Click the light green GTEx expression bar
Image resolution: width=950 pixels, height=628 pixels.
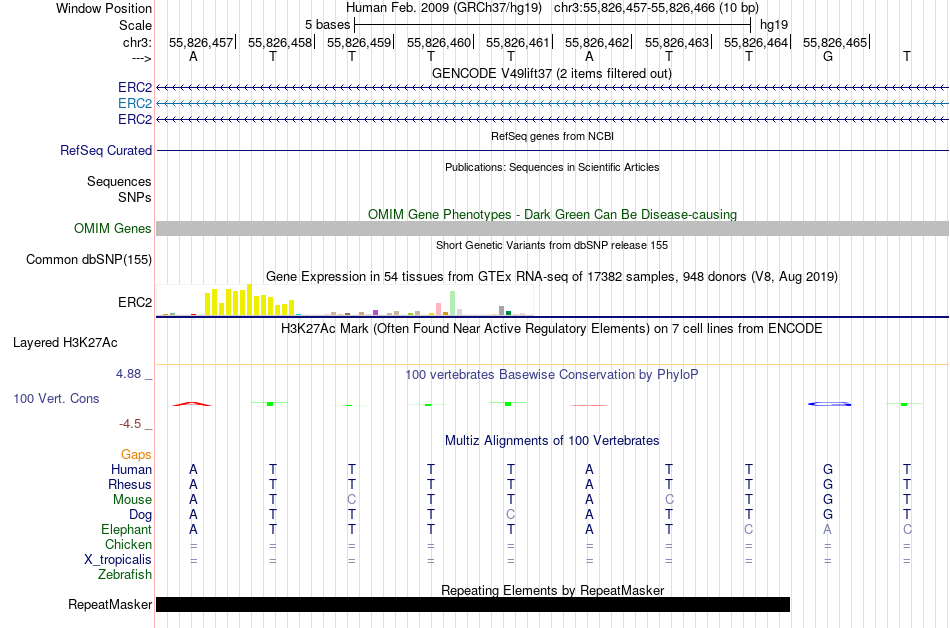point(453,303)
